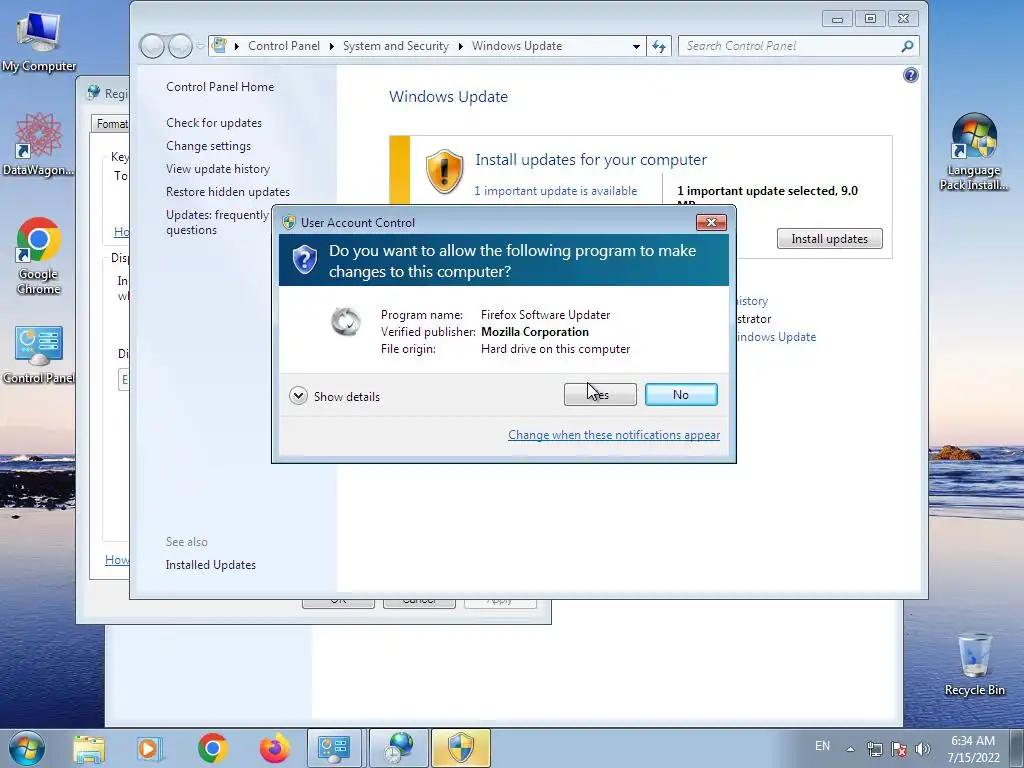
Task: Open DataWagon desktop shortcut
Action: tap(39, 144)
